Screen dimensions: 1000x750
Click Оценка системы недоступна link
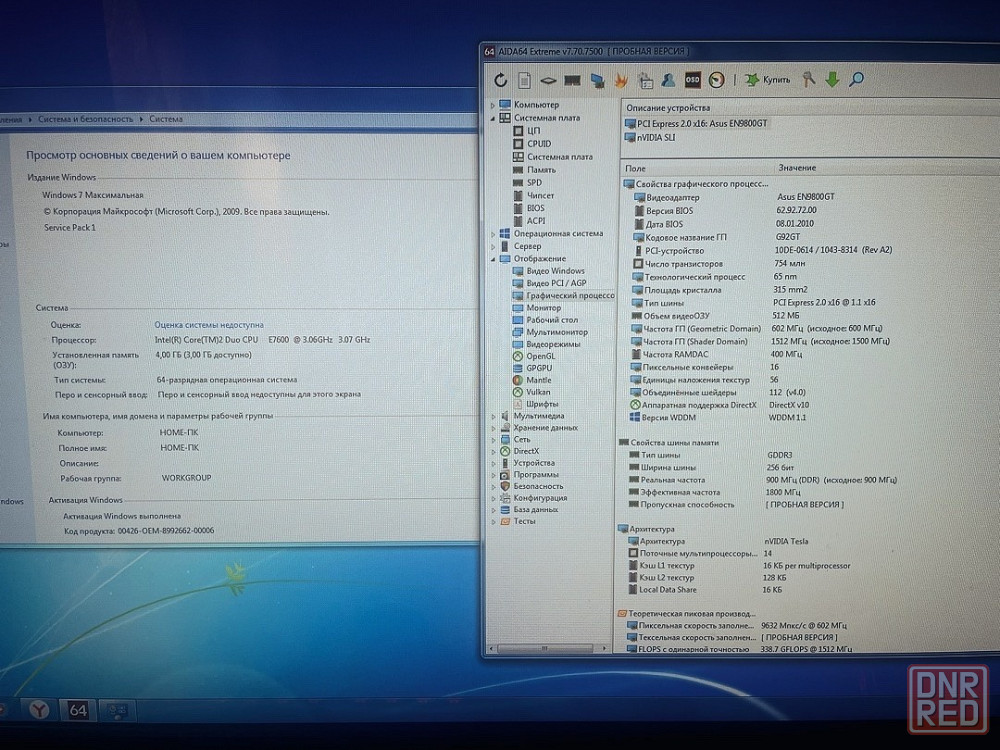(x=209, y=325)
